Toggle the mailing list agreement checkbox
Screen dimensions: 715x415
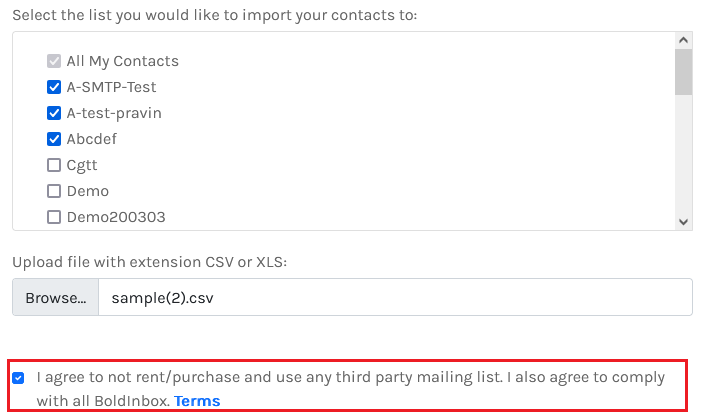click(x=19, y=378)
